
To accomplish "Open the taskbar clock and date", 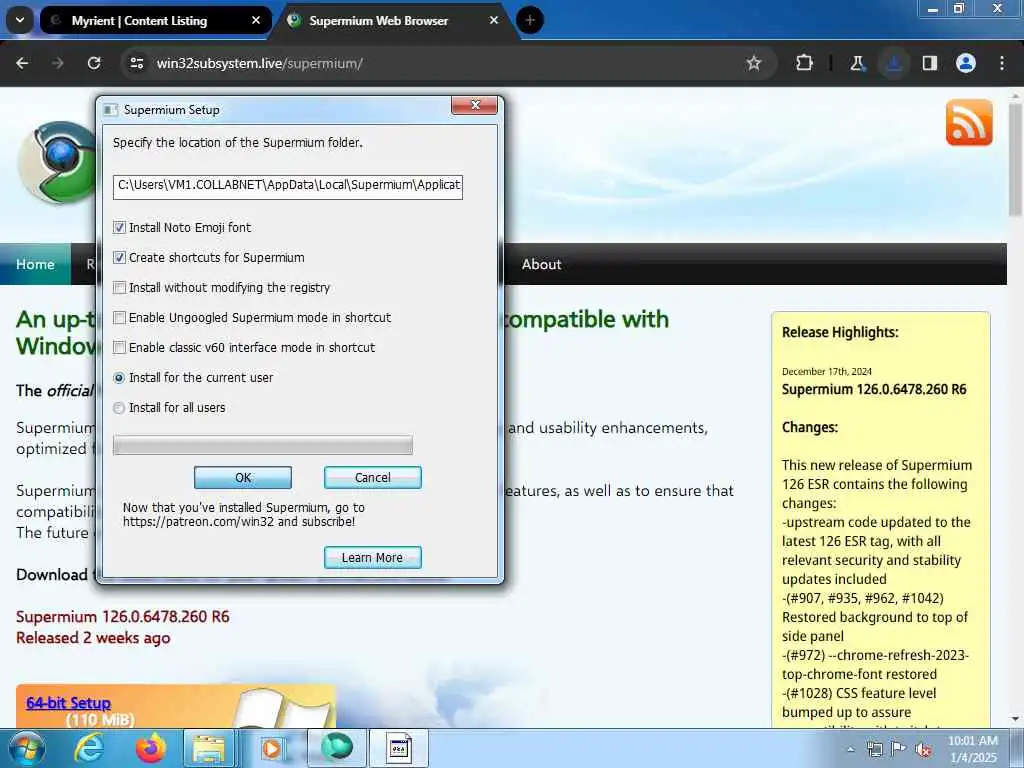I will click(x=973, y=749).
